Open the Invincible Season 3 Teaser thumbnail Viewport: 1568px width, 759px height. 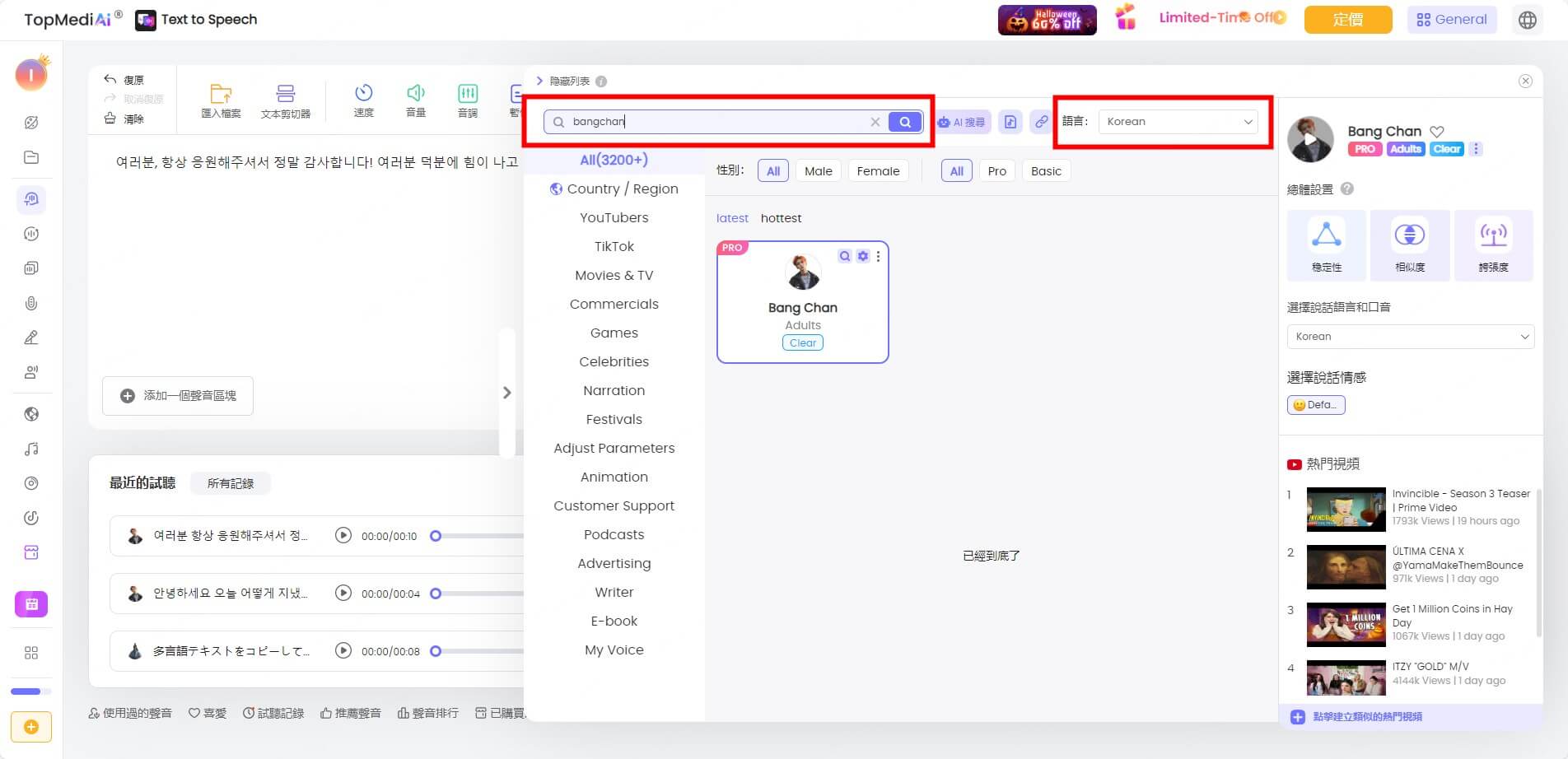1346,510
